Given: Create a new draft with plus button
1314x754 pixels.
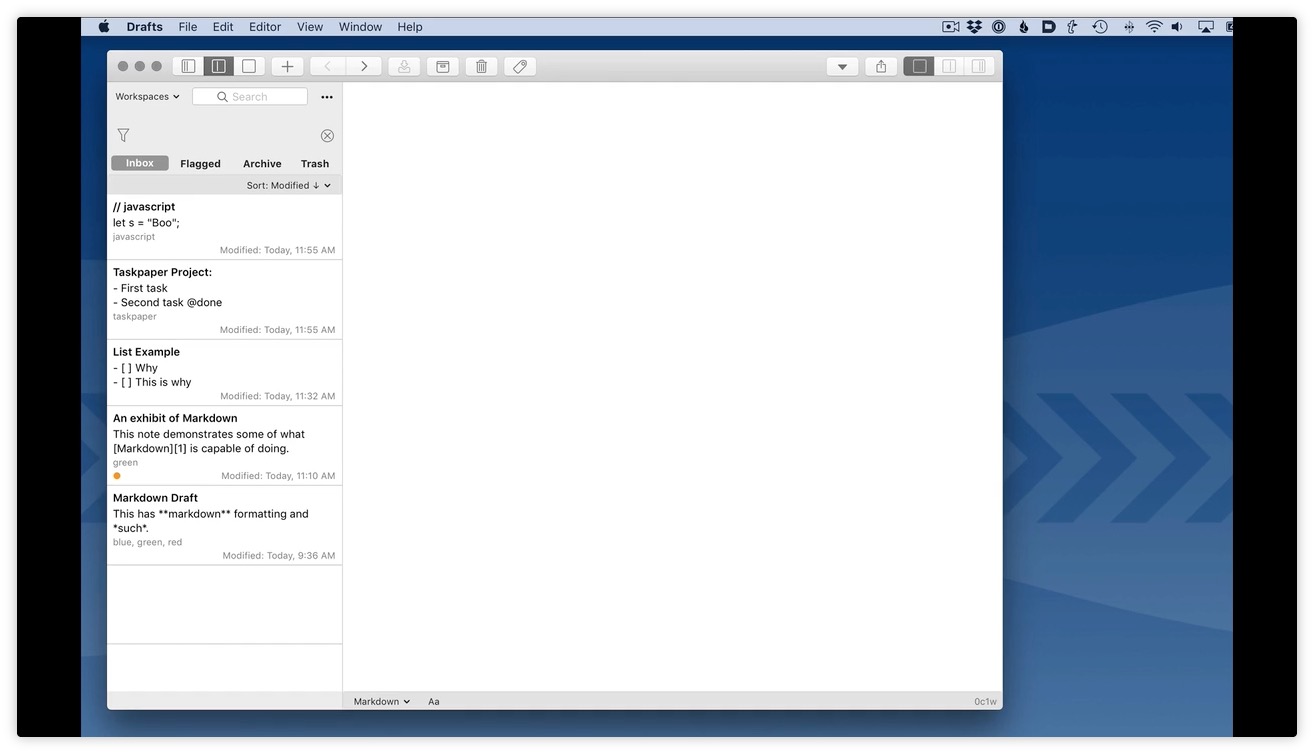Looking at the screenshot, I should (287, 67).
